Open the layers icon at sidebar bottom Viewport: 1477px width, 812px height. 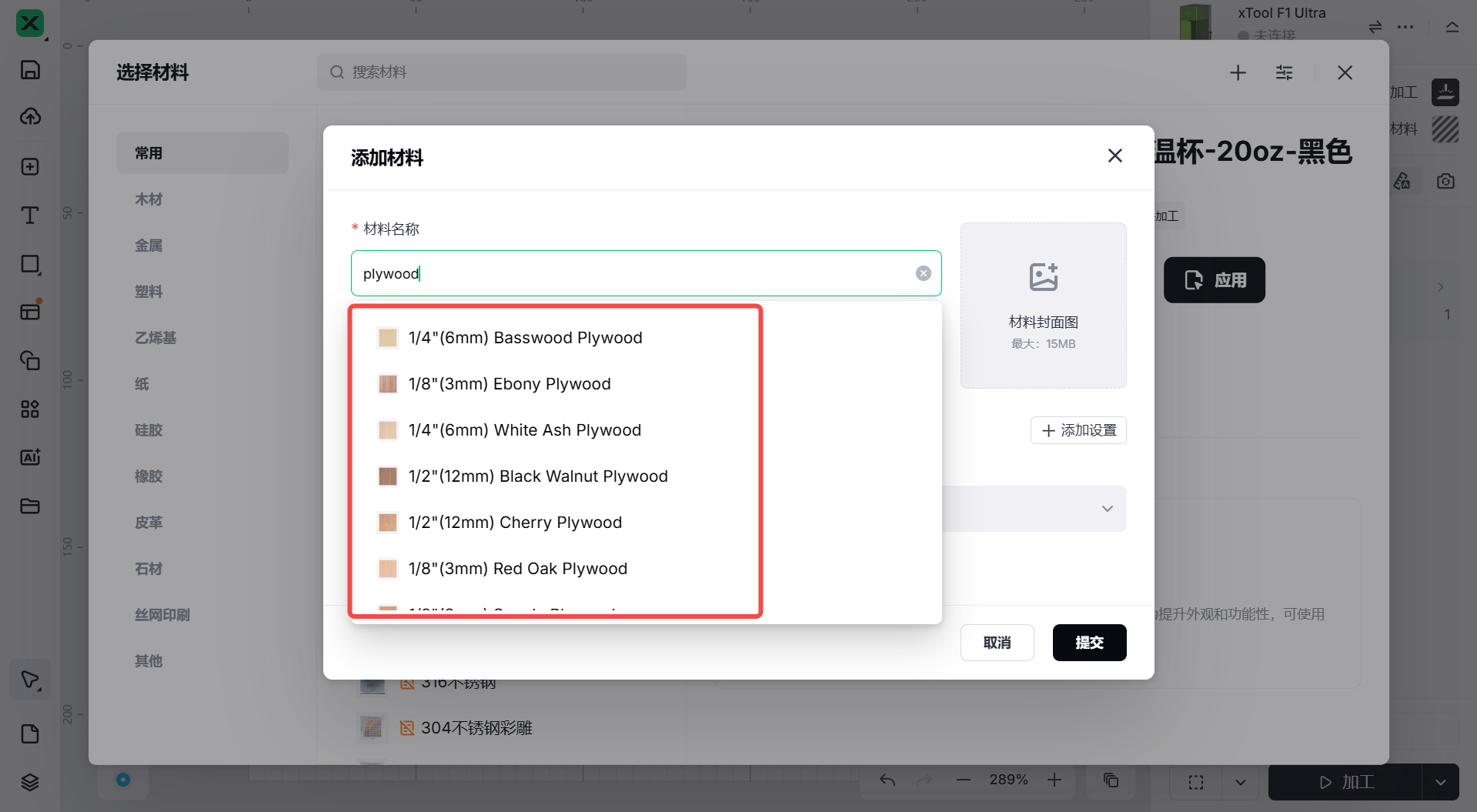30,783
